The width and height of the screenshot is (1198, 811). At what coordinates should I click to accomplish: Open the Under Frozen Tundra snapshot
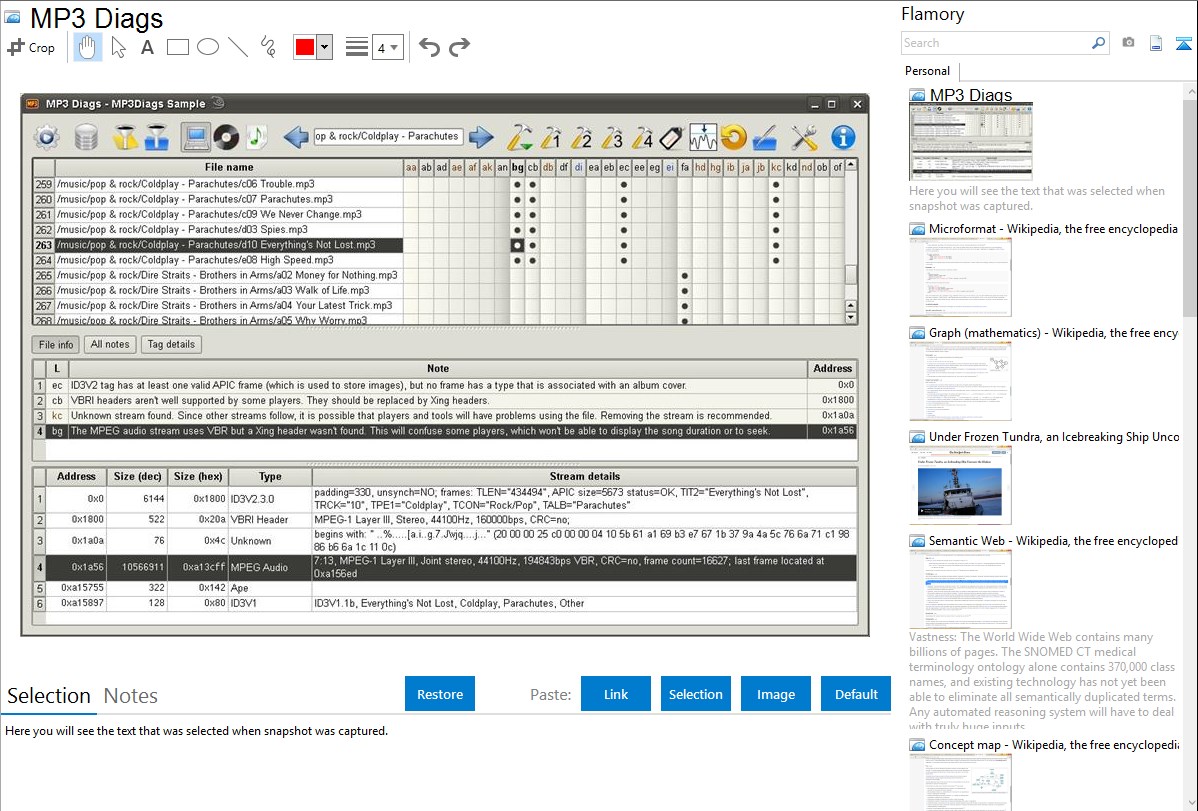(960, 485)
